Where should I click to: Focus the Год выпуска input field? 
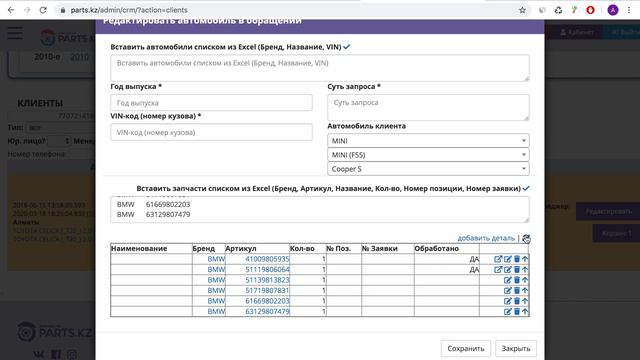(x=211, y=103)
